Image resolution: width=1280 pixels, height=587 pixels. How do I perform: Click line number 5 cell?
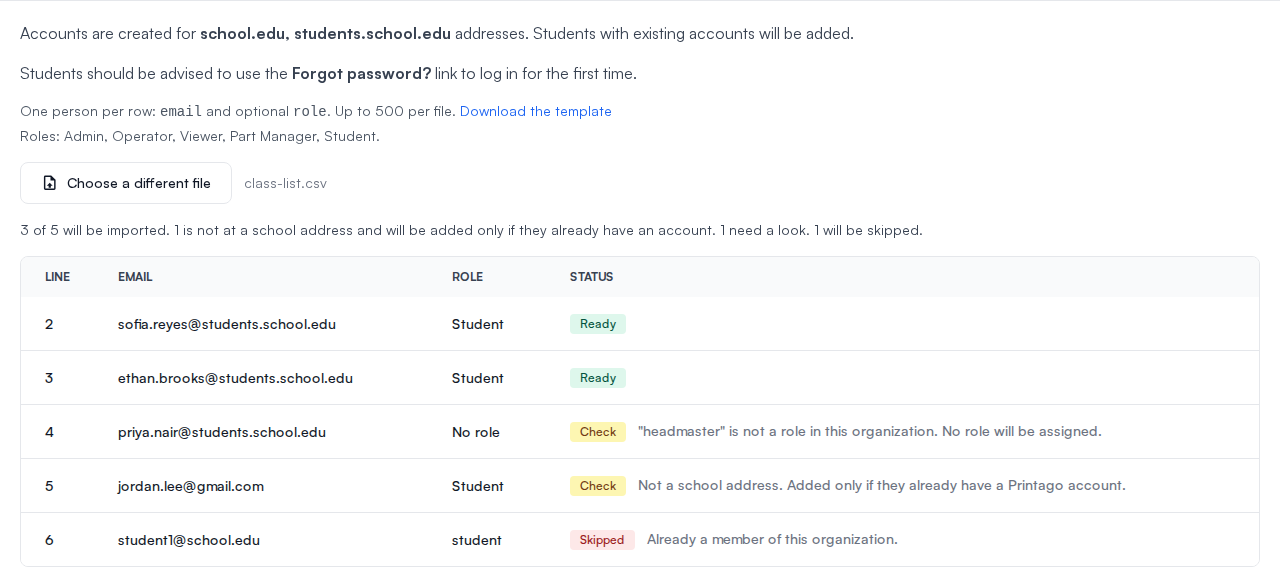(49, 486)
